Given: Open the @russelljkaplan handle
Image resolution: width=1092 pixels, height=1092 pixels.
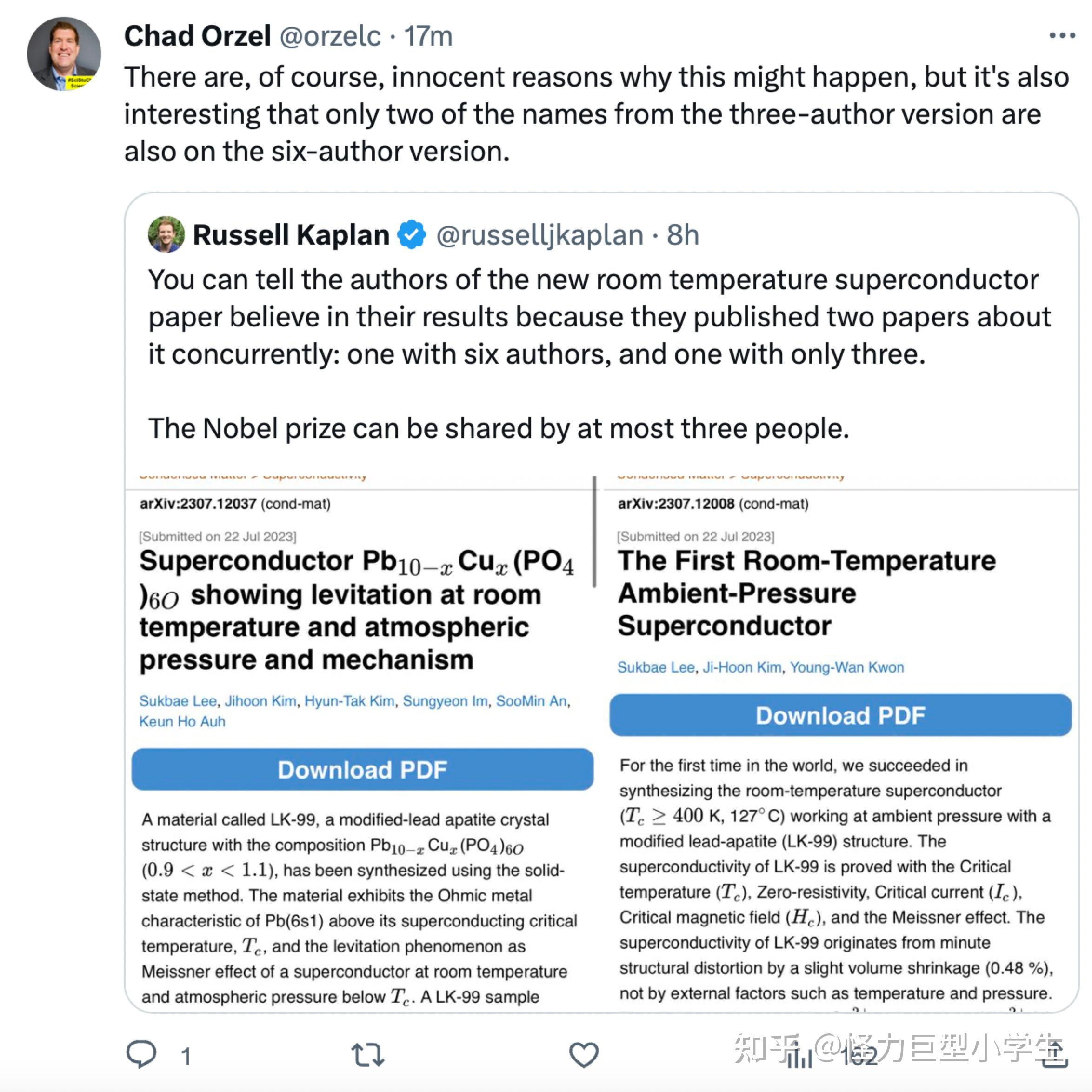Looking at the screenshot, I should 540,234.
